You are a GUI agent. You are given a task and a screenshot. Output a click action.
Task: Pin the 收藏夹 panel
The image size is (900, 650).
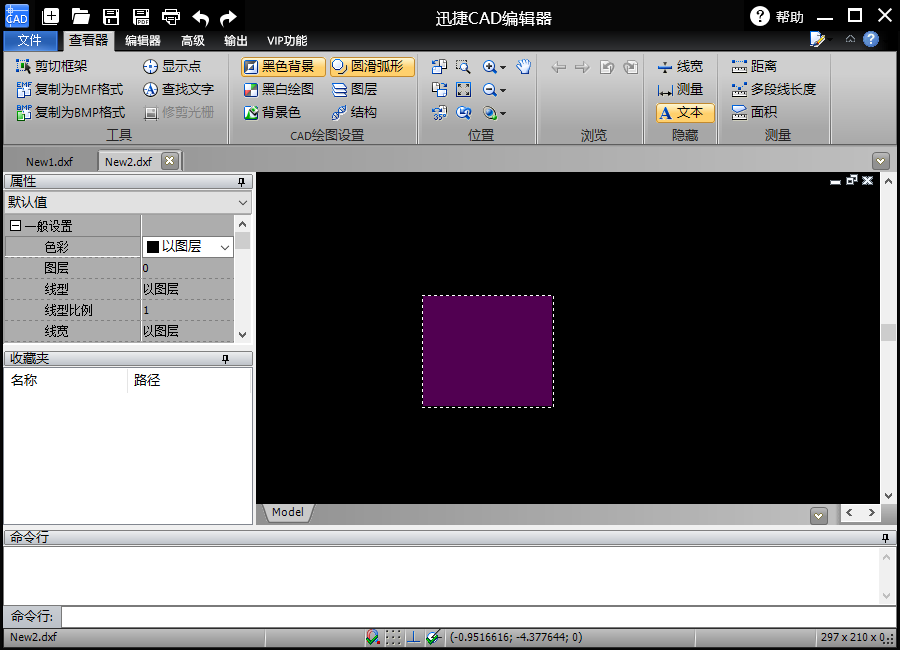226,359
